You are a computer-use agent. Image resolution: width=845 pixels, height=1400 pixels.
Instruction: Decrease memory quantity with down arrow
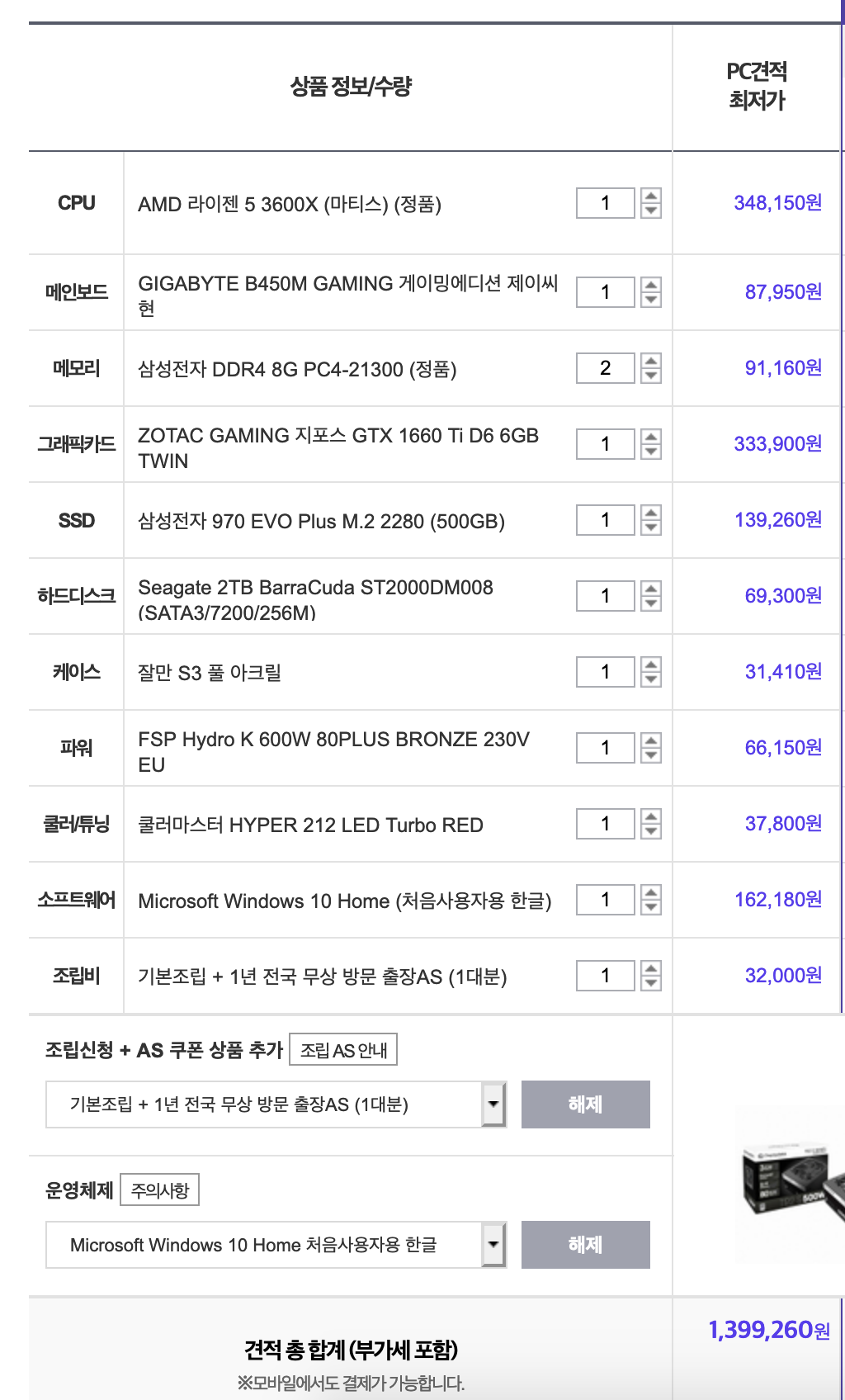(651, 376)
